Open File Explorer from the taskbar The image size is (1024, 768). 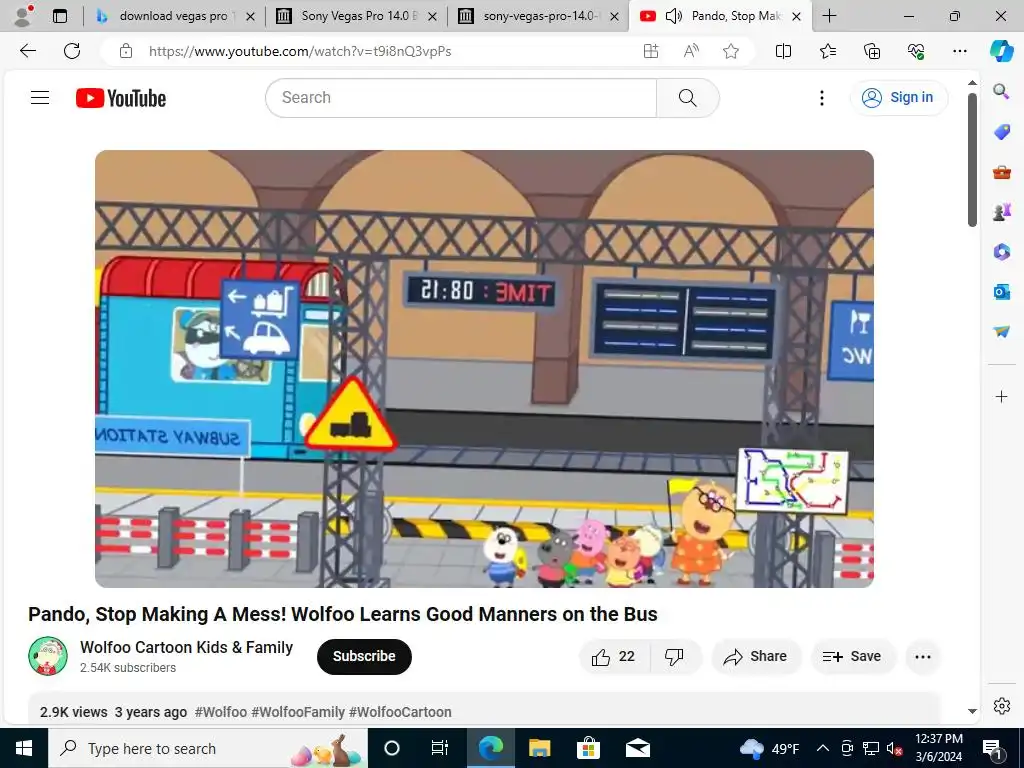point(539,748)
